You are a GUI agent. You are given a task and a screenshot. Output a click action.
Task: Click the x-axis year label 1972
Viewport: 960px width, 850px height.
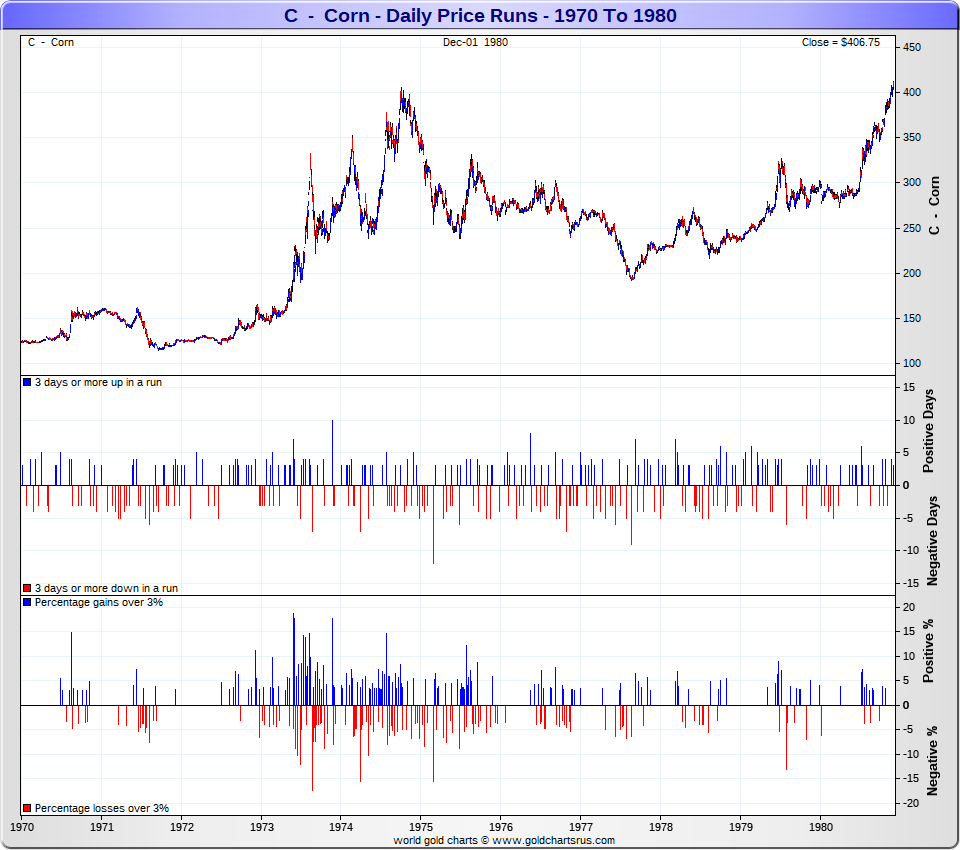(x=181, y=827)
